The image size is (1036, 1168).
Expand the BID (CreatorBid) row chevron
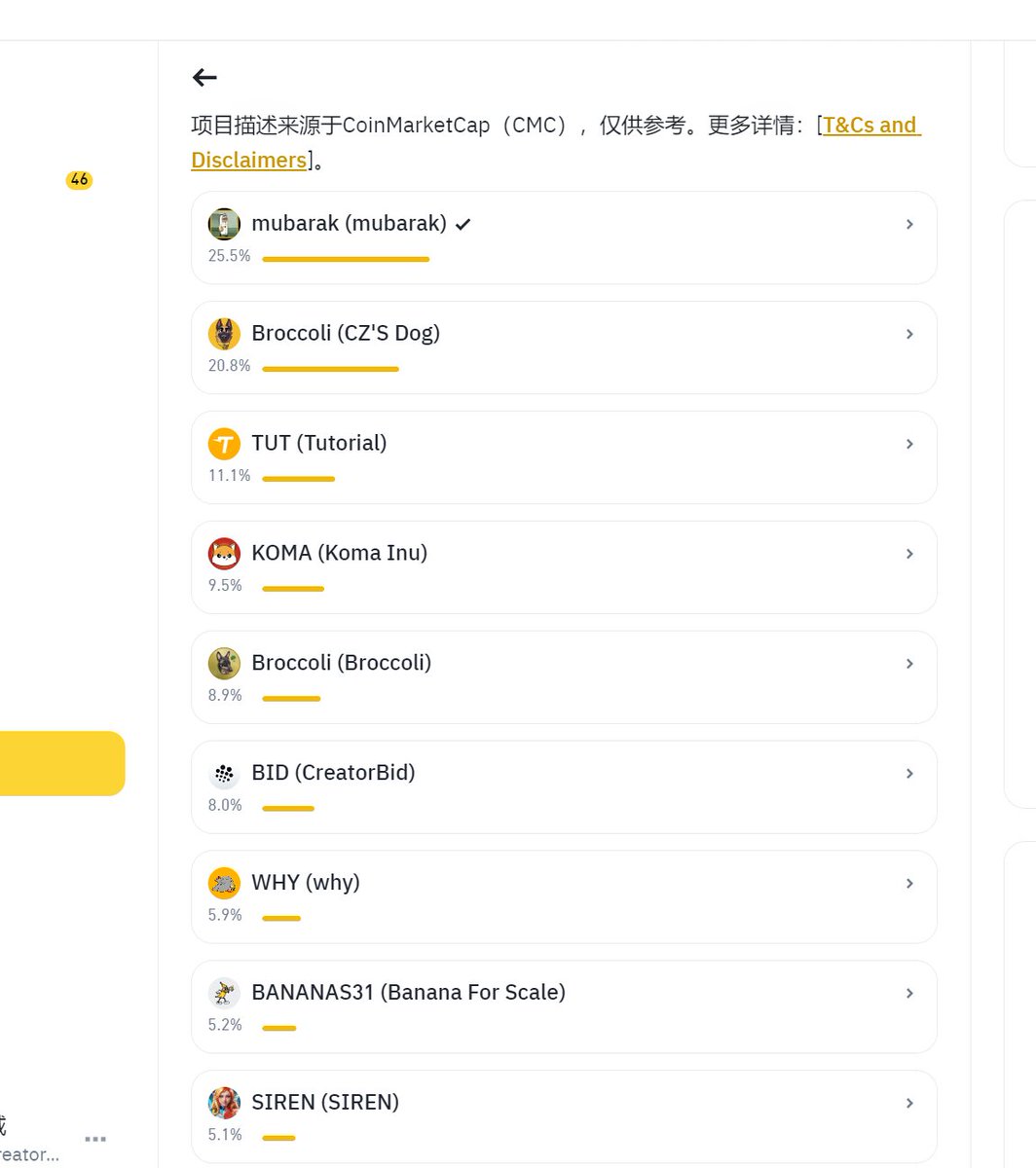point(909,774)
